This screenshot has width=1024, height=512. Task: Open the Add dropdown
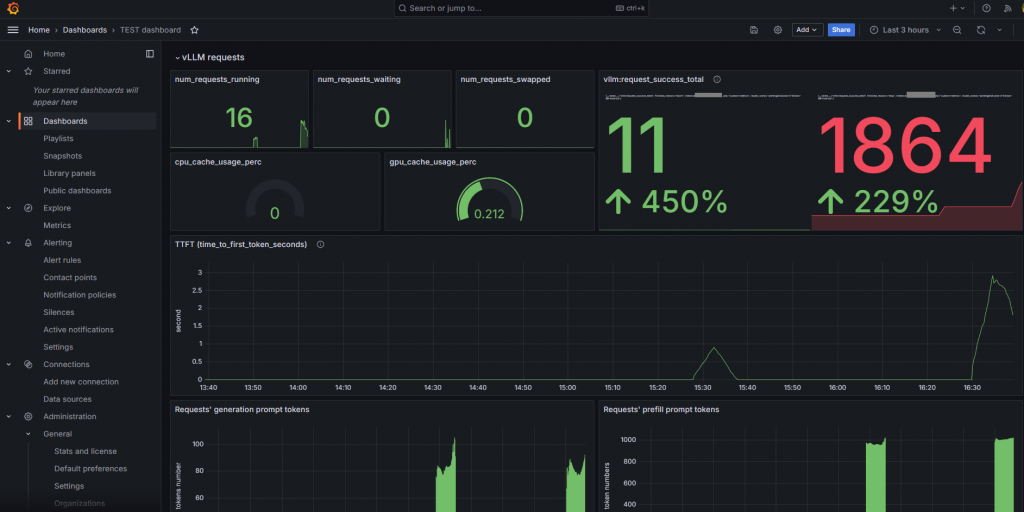pos(807,30)
